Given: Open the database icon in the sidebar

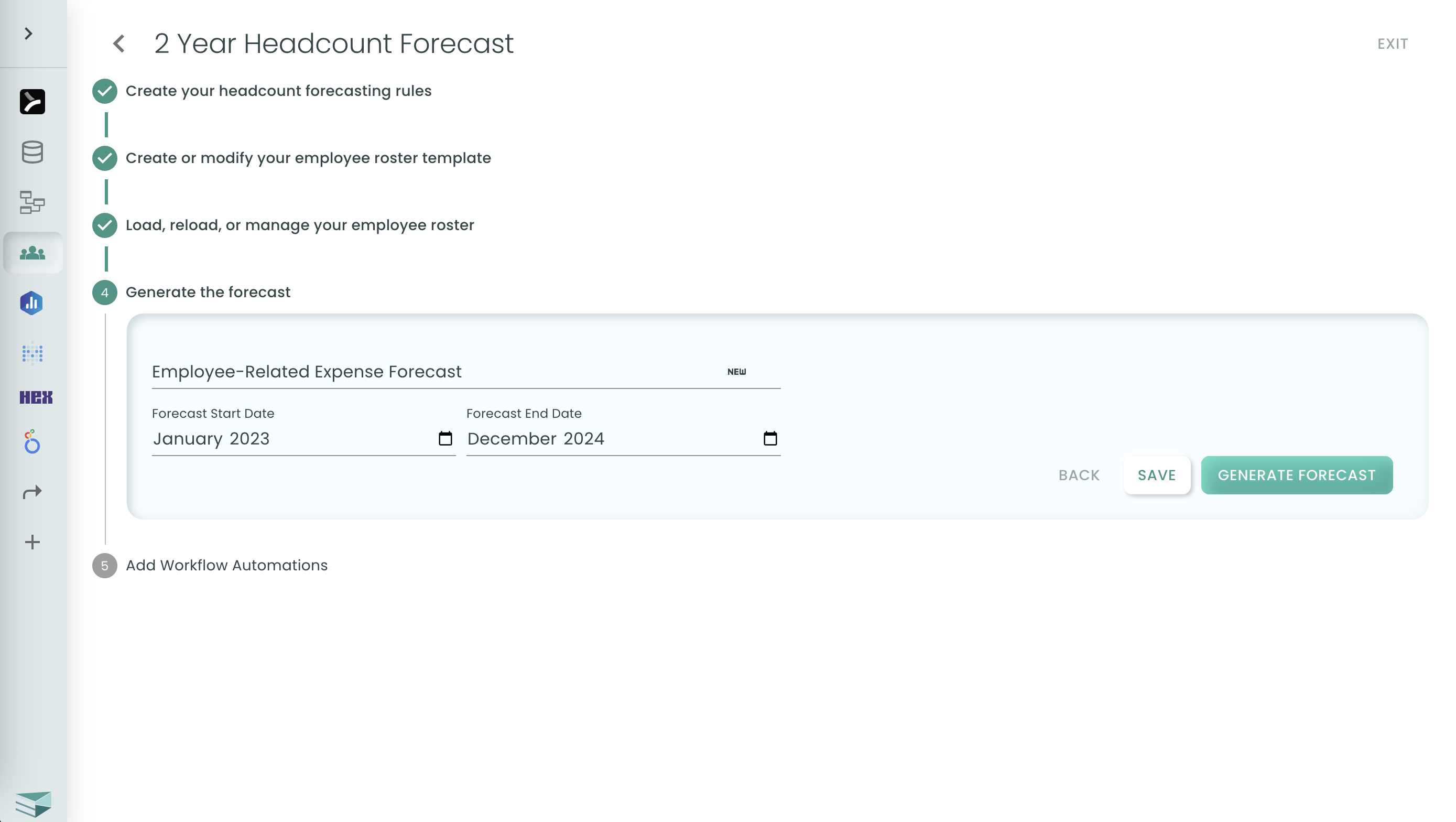Looking at the screenshot, I should pos(31,152).
